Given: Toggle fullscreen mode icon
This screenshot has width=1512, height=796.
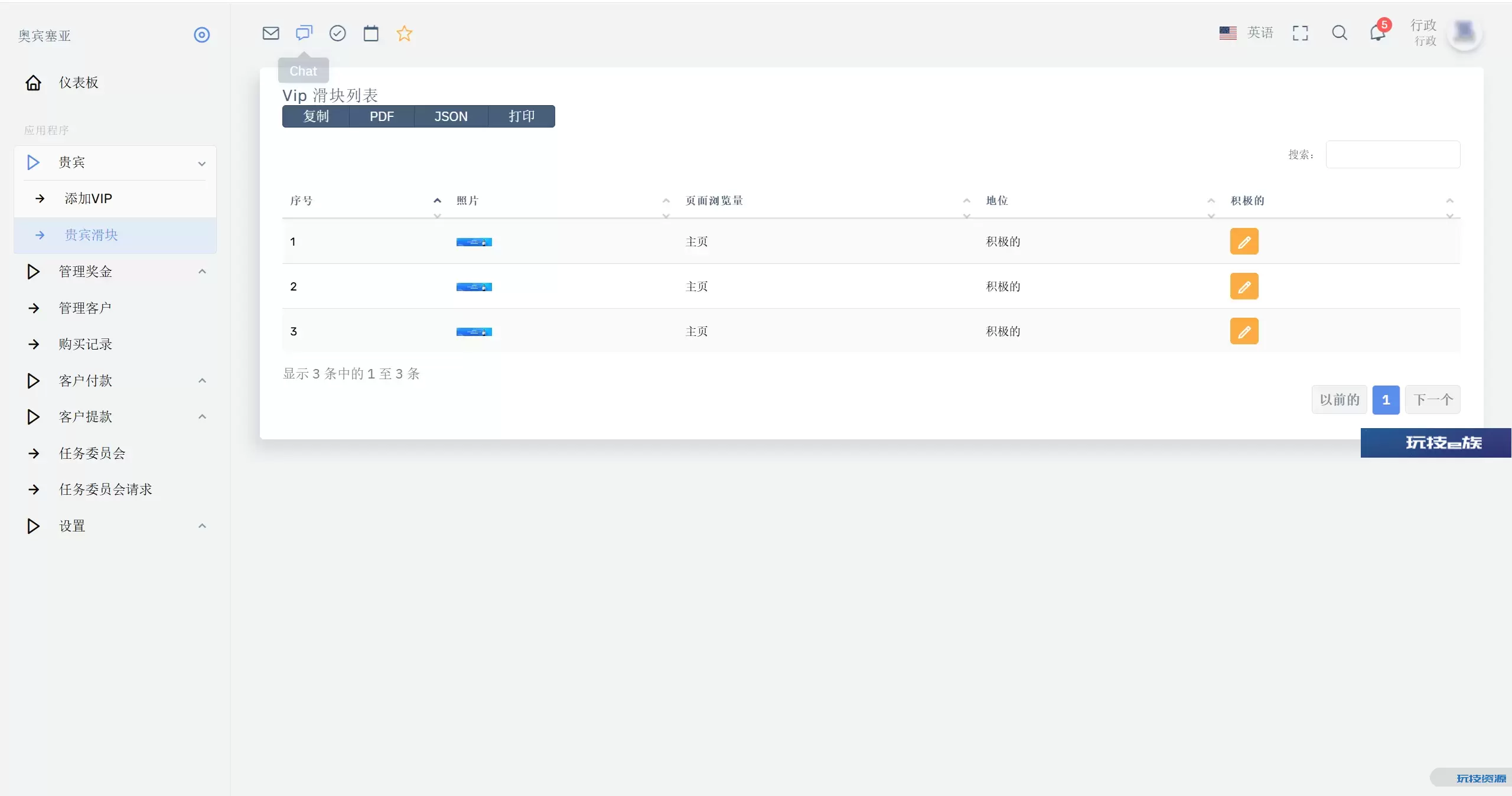Looking at the screenshot, I should coord(1300,33).
